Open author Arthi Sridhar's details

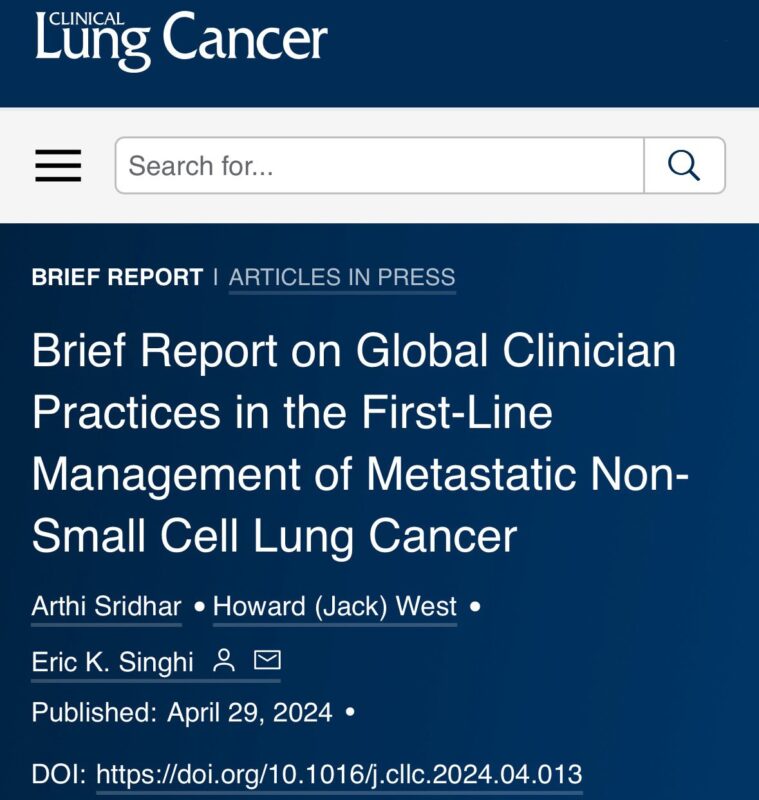pos(106,606)
